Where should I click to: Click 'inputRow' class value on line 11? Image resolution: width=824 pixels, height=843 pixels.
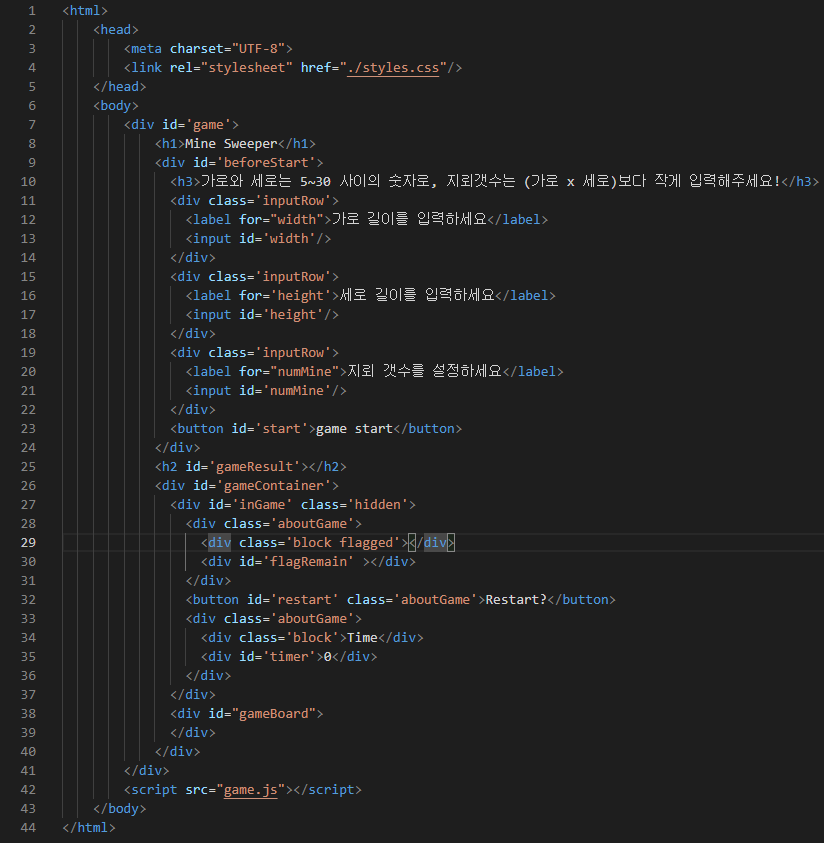293,201
